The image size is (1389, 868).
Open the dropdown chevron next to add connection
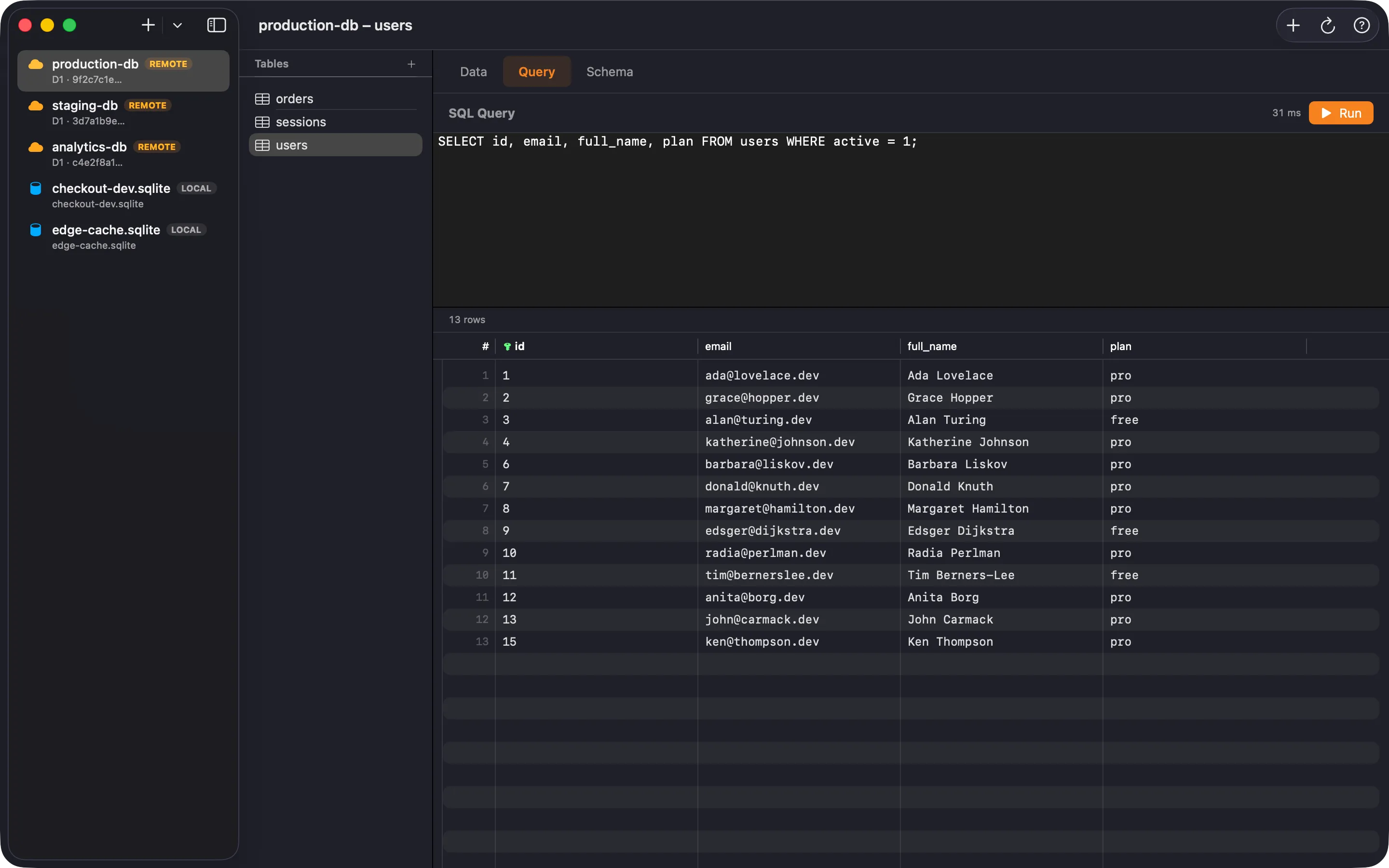tap(177, 25)
